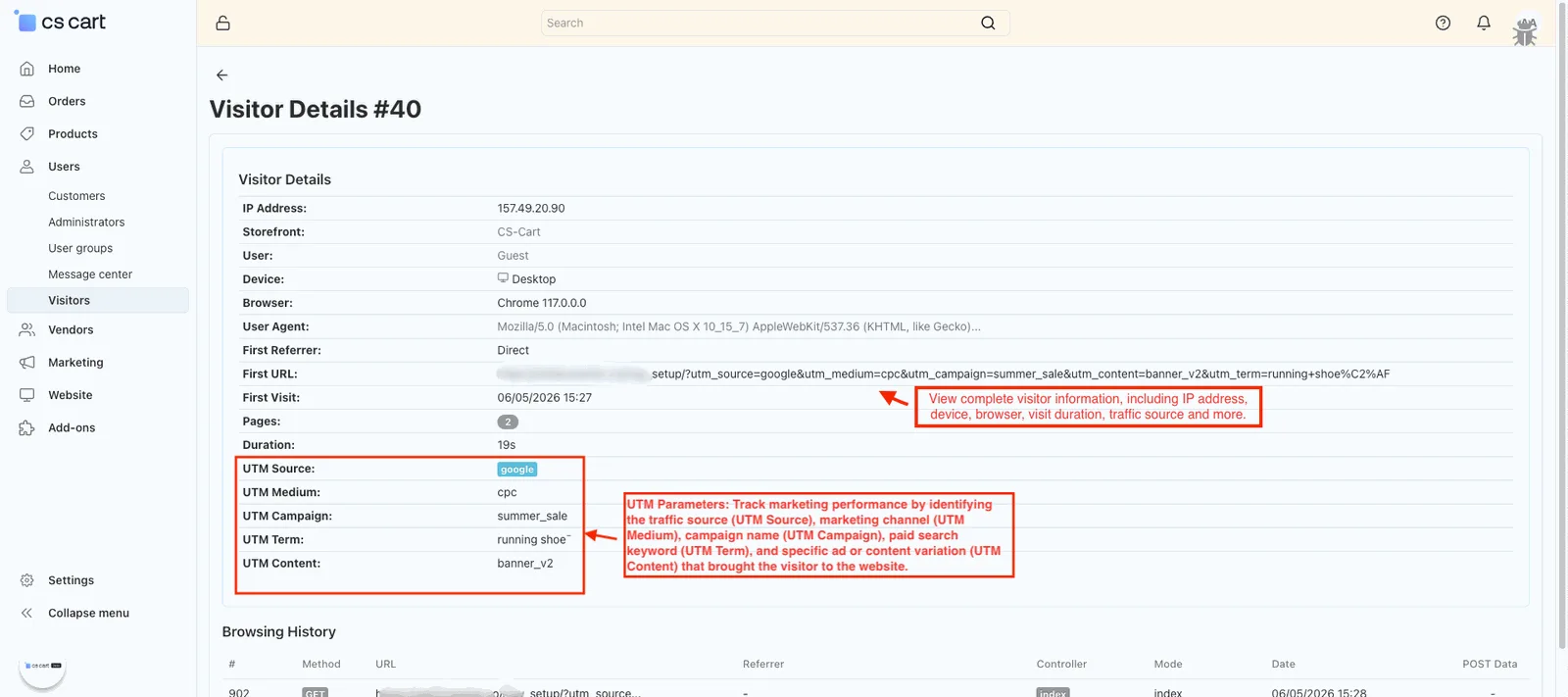Click the Vendors people icon
This screenshot has height=697, width=1568.
point(27,330)
